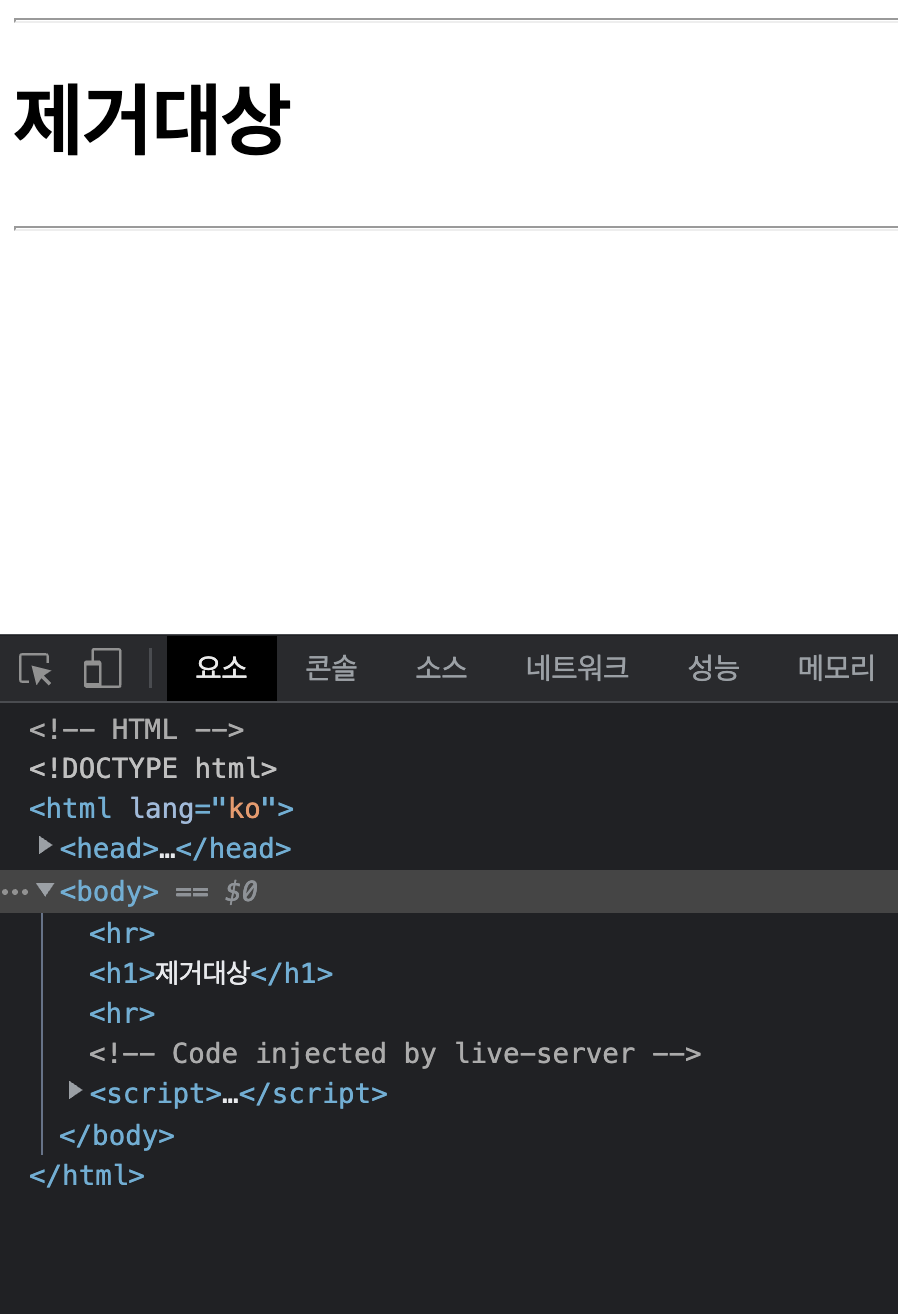Switch to the 요소 tab

221,668
